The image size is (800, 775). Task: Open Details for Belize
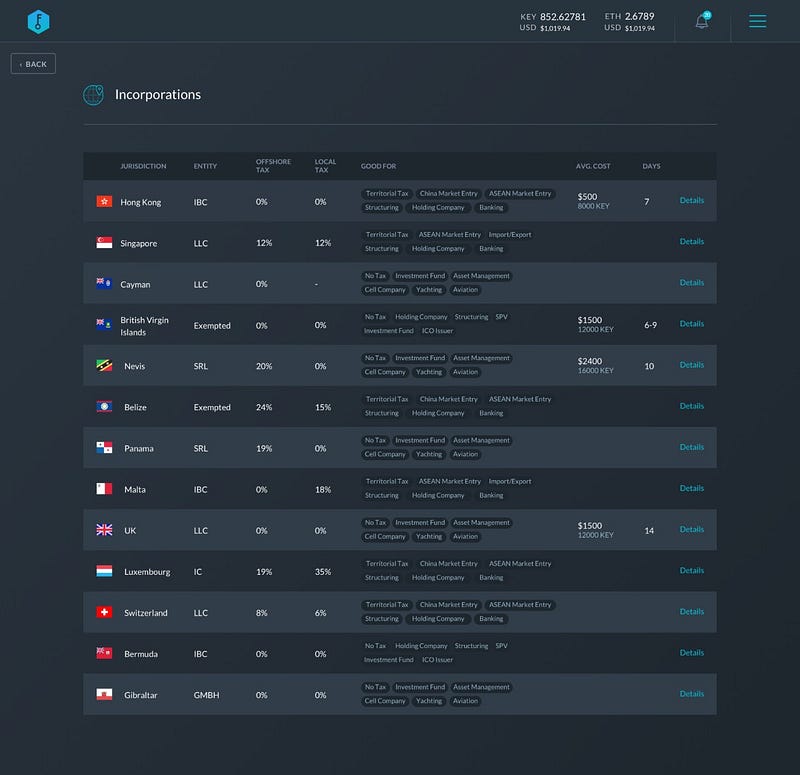[691, 406]
